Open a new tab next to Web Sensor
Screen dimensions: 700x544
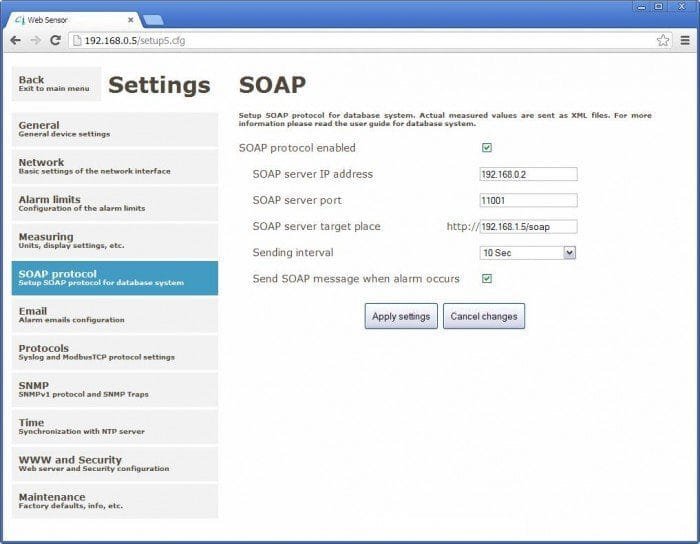point(153,19)
